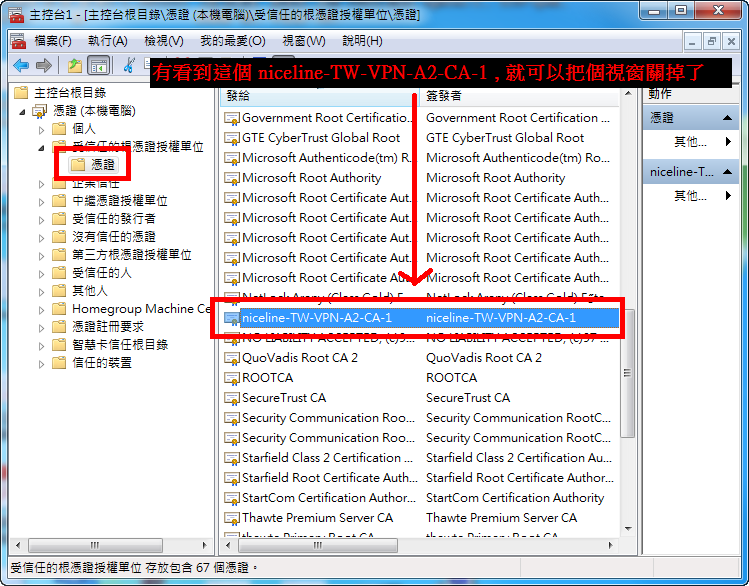Open the 檔案(F) menu

[52, 41]
